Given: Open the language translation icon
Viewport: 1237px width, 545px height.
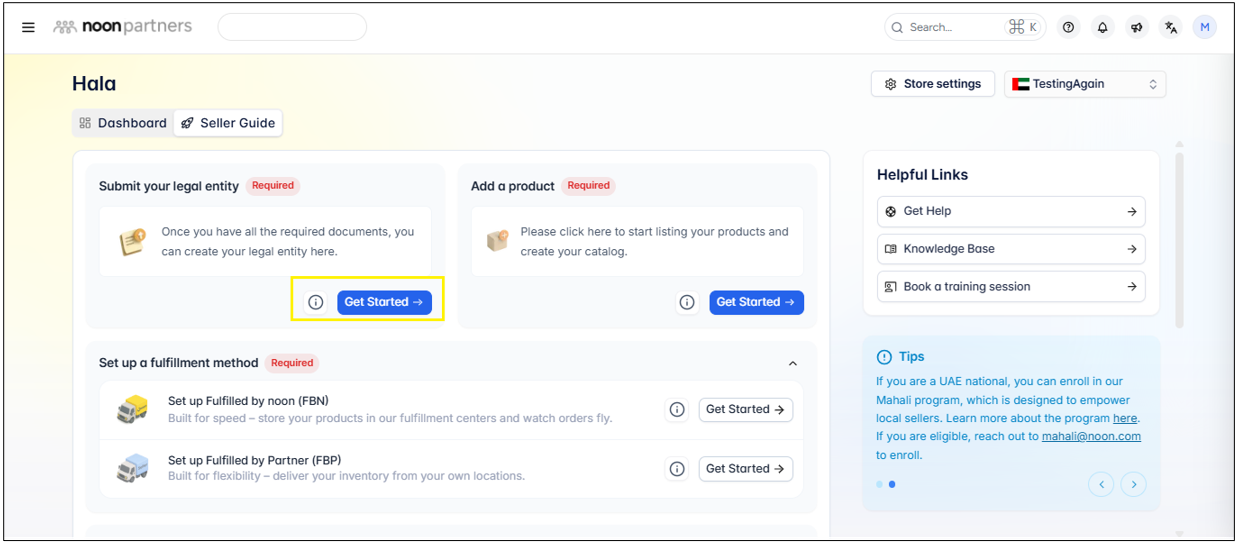Looking at the screenshot, I should click(1171, 27).
